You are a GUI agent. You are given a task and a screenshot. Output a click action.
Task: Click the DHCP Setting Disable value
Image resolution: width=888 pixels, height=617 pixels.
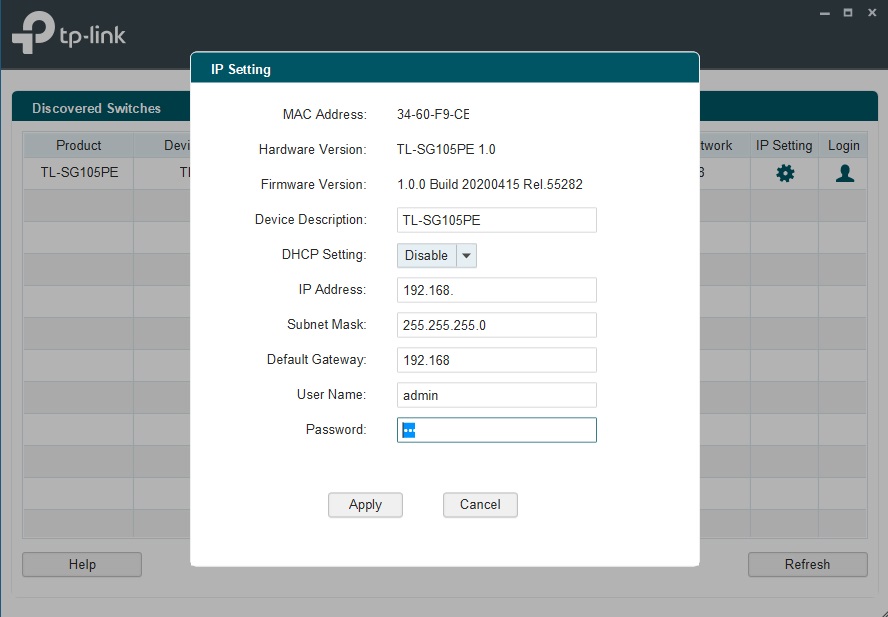click(x=426, y=256)
